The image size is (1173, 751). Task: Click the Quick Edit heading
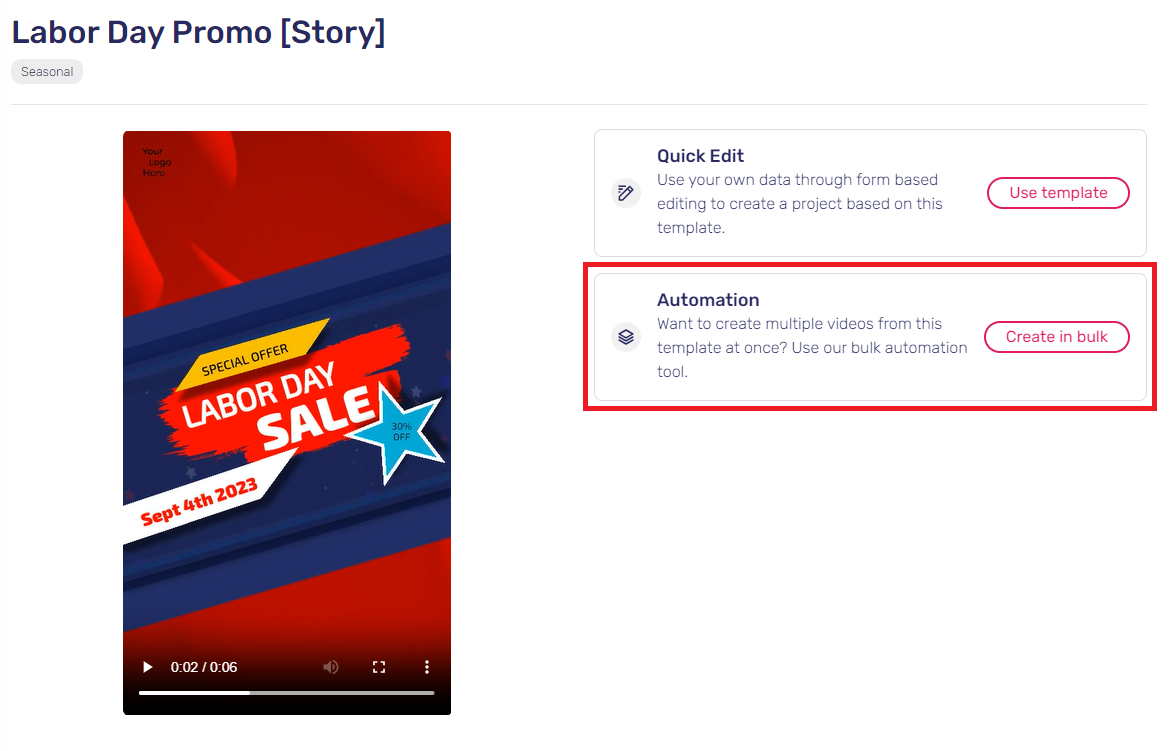(700, 156)
